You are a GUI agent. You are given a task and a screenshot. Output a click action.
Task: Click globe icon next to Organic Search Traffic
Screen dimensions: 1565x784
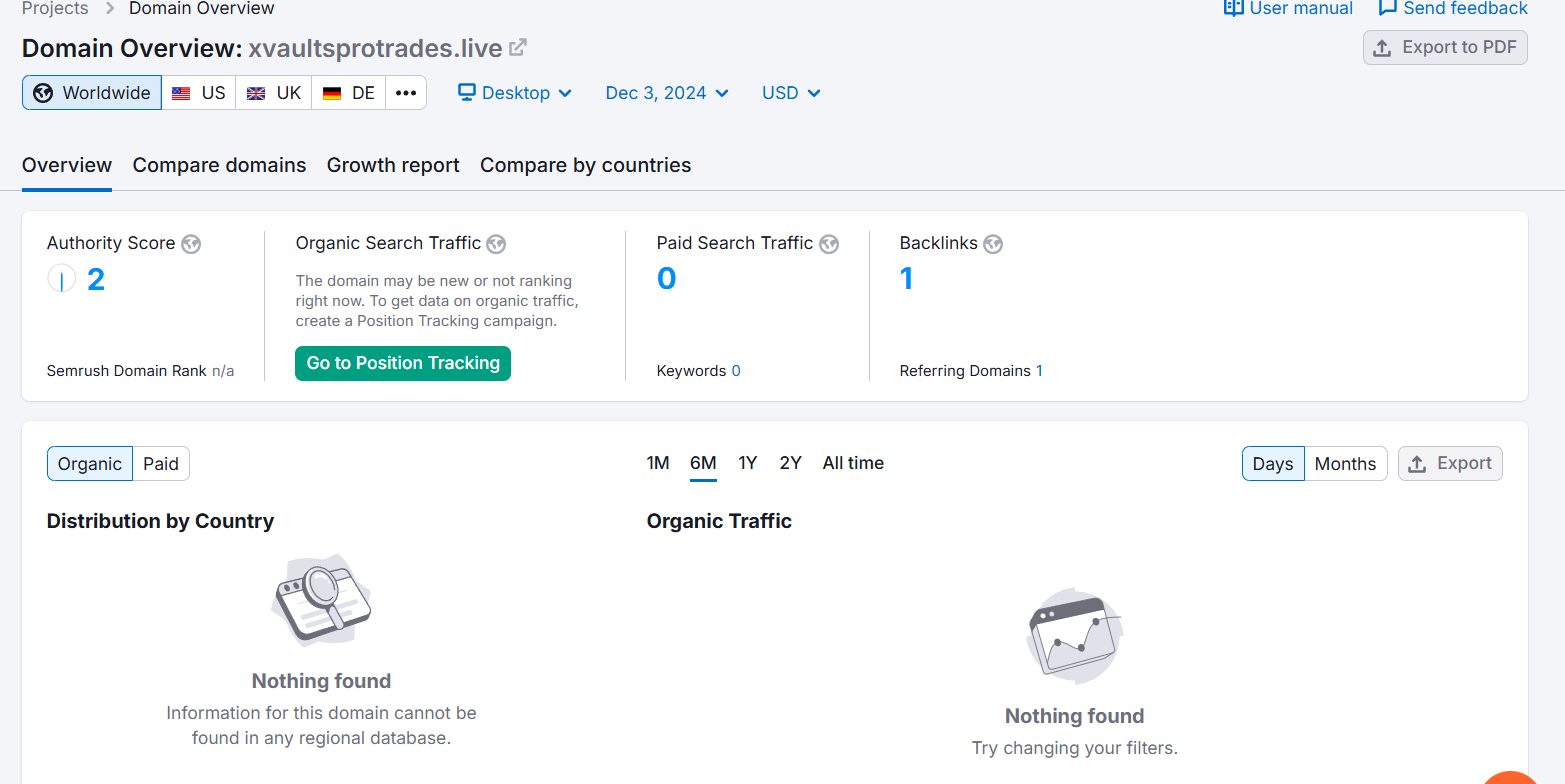[x=496, y=244]
